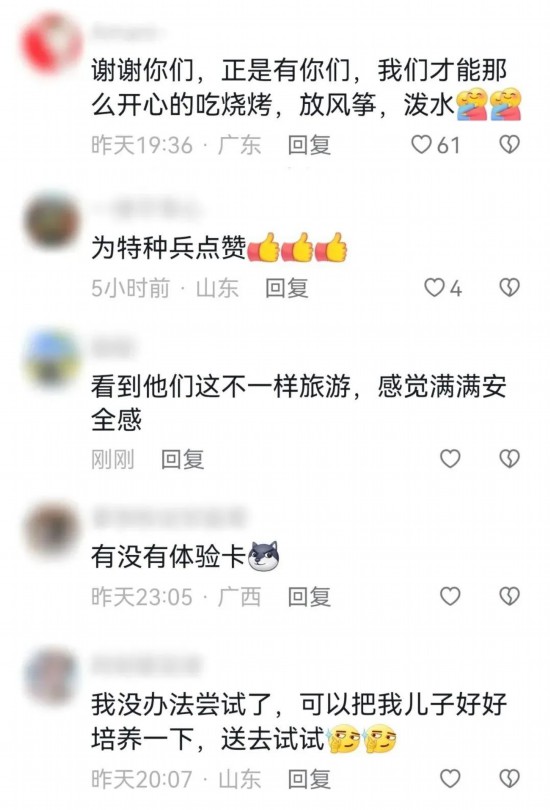Like the comment with 61 likes
The height and width of the screenshot is (810, 550).
pos(421,145)
